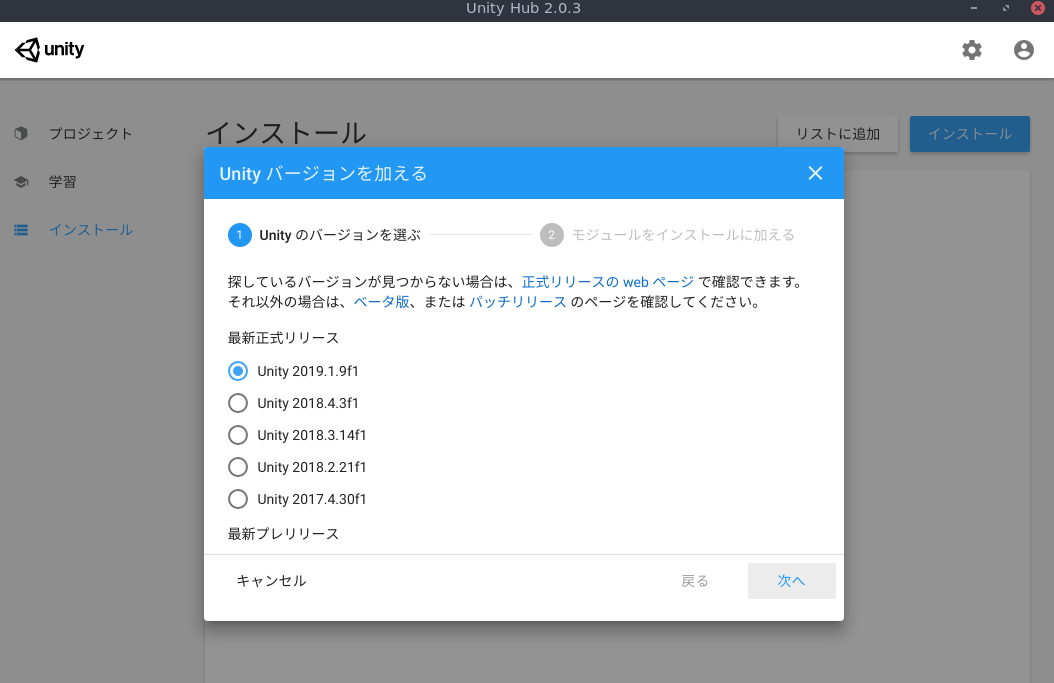Click the step 2 モジュール indicator
Screen dimensions: 1054x683
552,235
